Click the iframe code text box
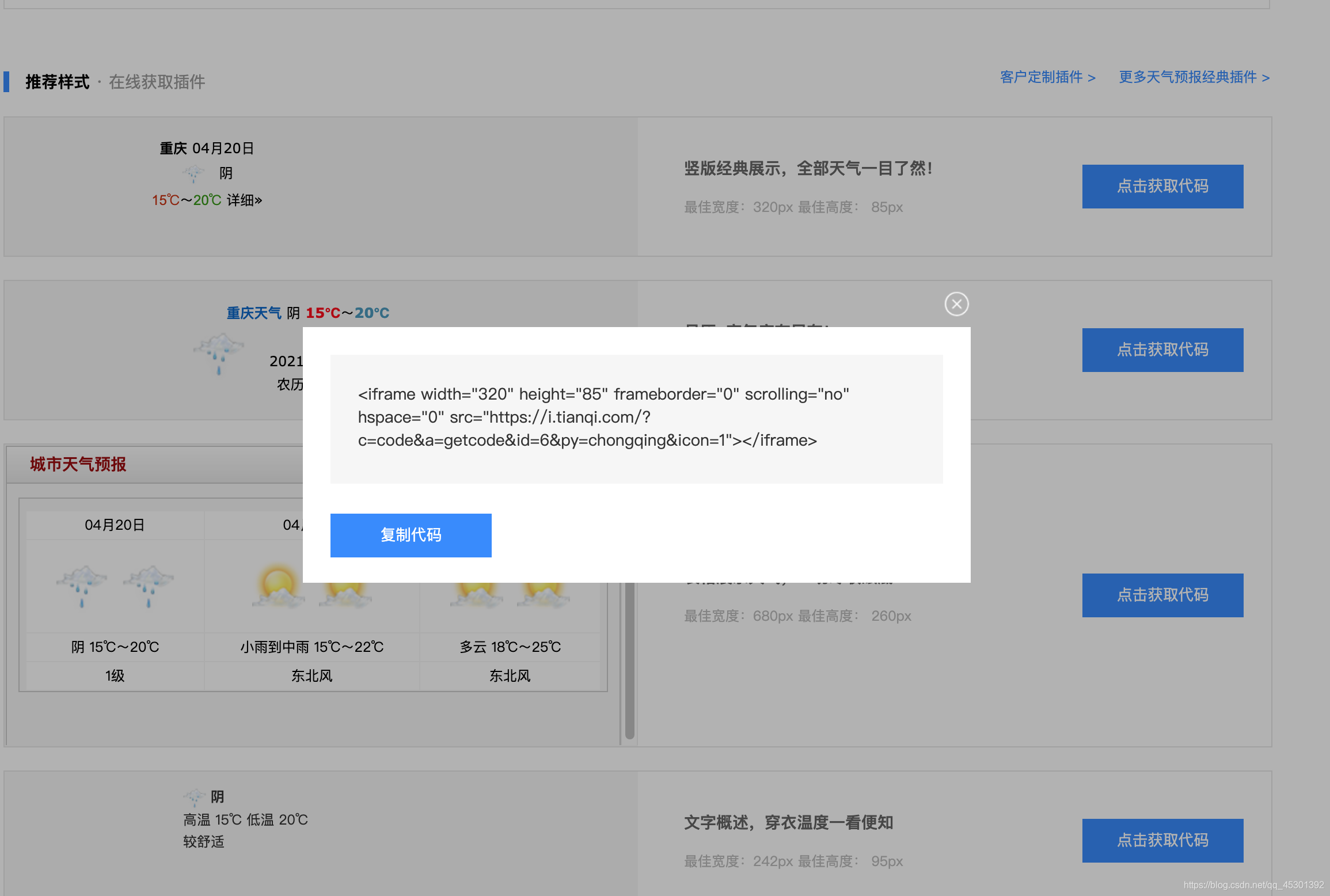Screen dimensions: 1330x896 click(636, 419)
